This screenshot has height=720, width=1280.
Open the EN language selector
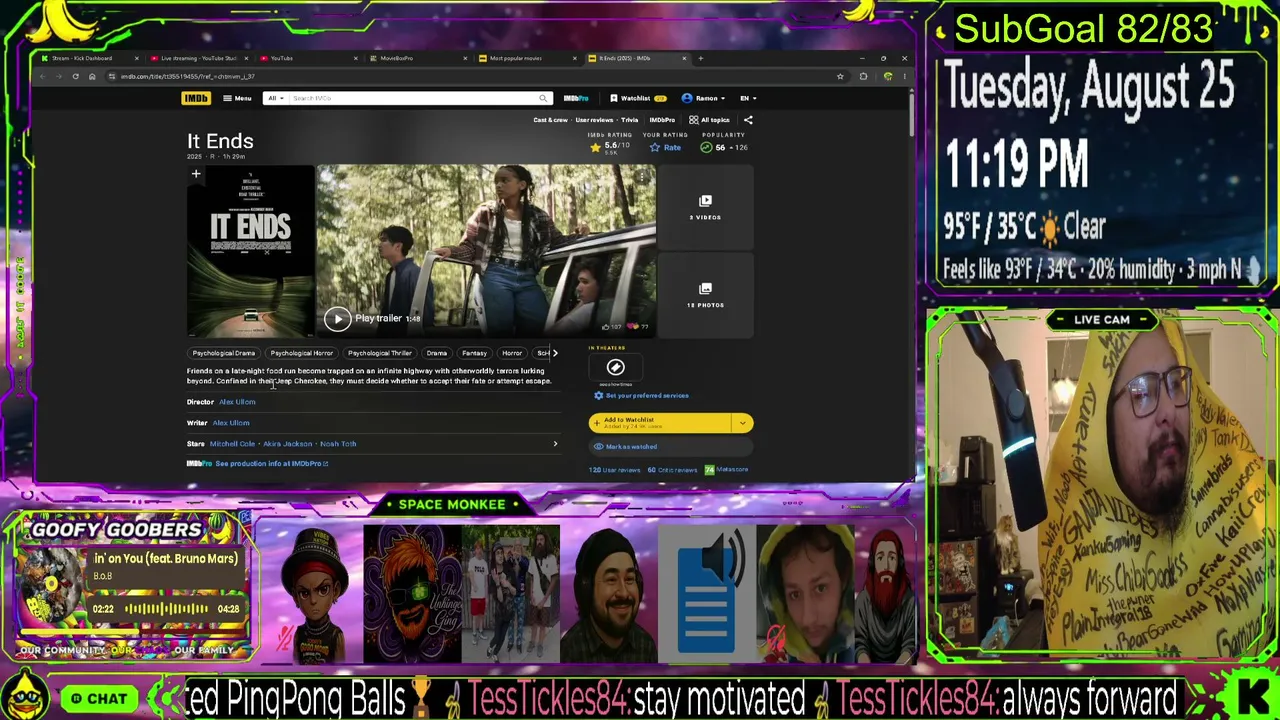tap(748, 98)
